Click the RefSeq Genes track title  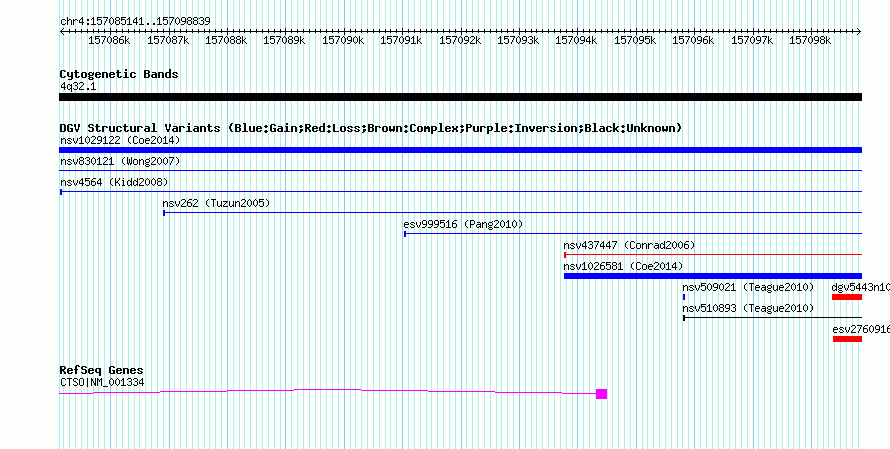pyautogui.click(x=102, y=371)
